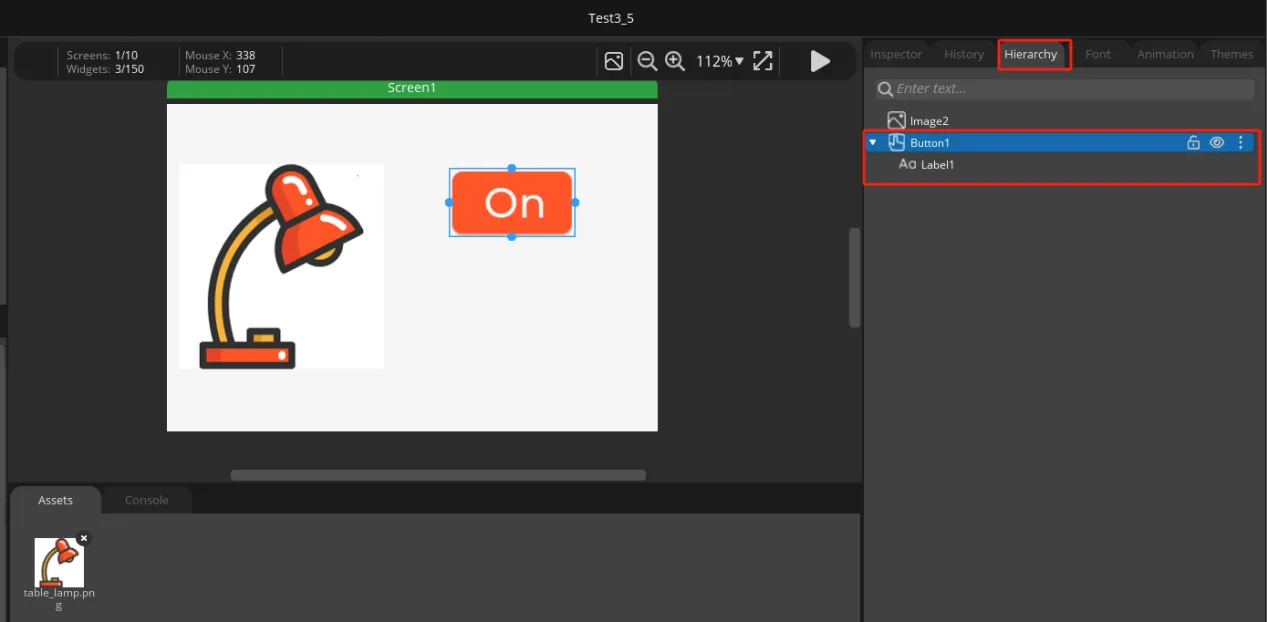The width and height of the screenshot is (1267, 622).
Task: Click the fit-to-screen expand icon
Action: tap(763, 61)
